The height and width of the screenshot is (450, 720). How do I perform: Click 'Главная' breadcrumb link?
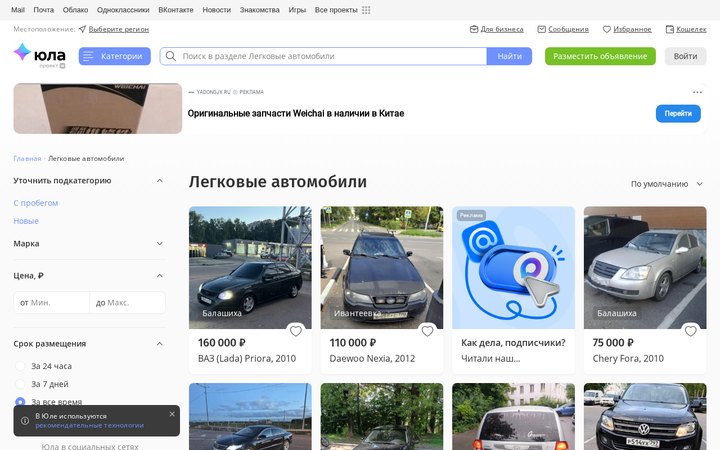tap(27, 158)
